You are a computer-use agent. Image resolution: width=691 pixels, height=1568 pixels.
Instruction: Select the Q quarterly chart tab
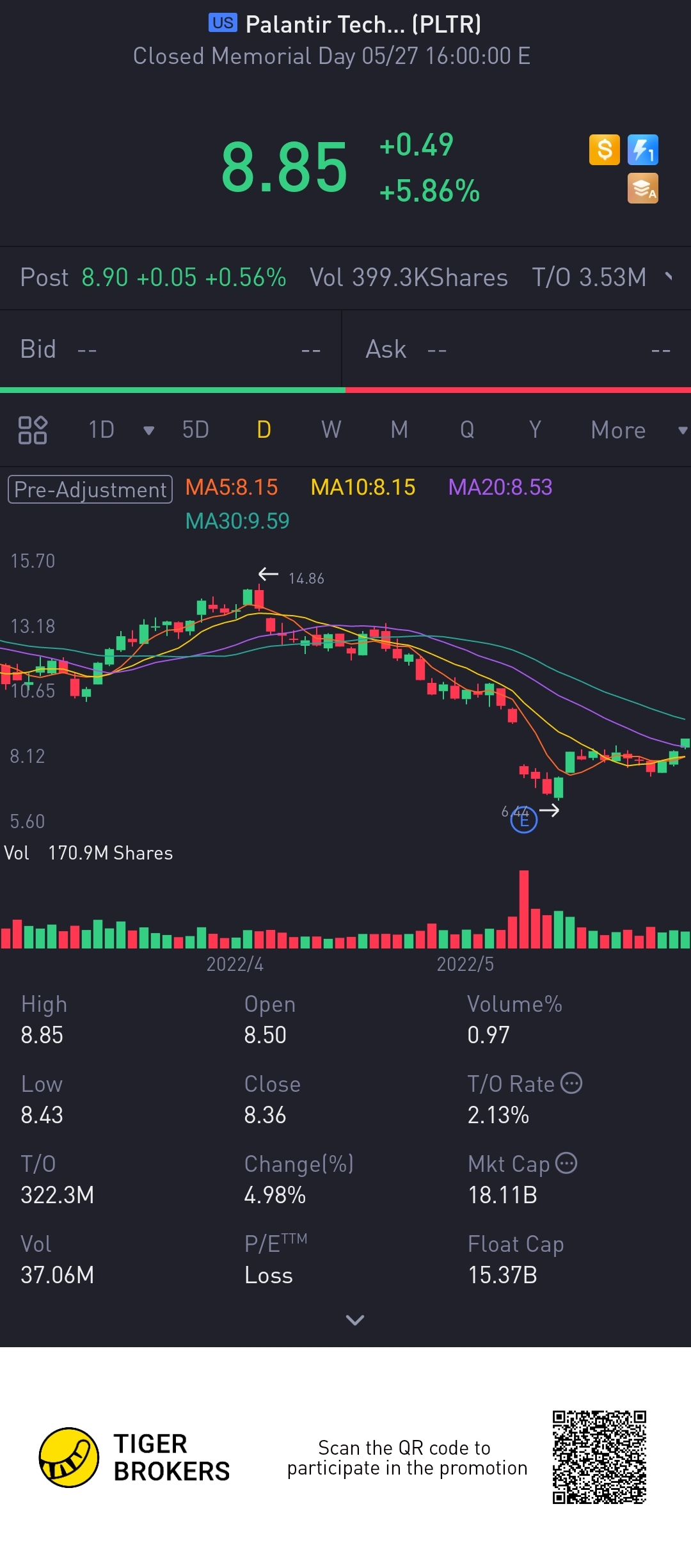(467, 430)
